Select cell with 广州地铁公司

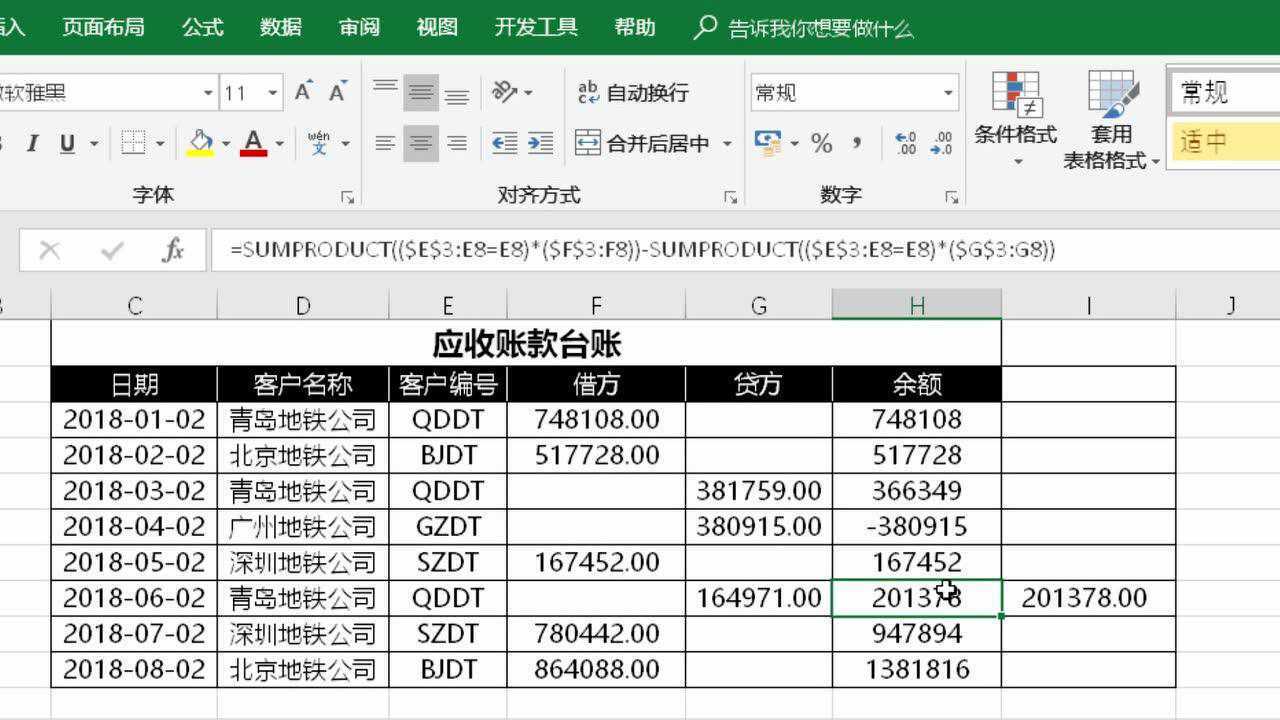(x=303, y=526)
